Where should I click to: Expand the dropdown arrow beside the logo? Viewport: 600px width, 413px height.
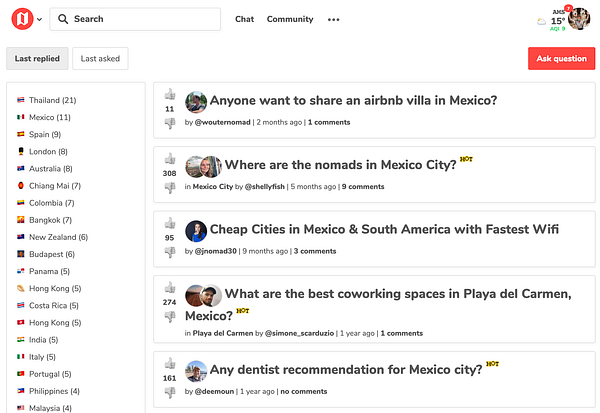coord(39,19)
